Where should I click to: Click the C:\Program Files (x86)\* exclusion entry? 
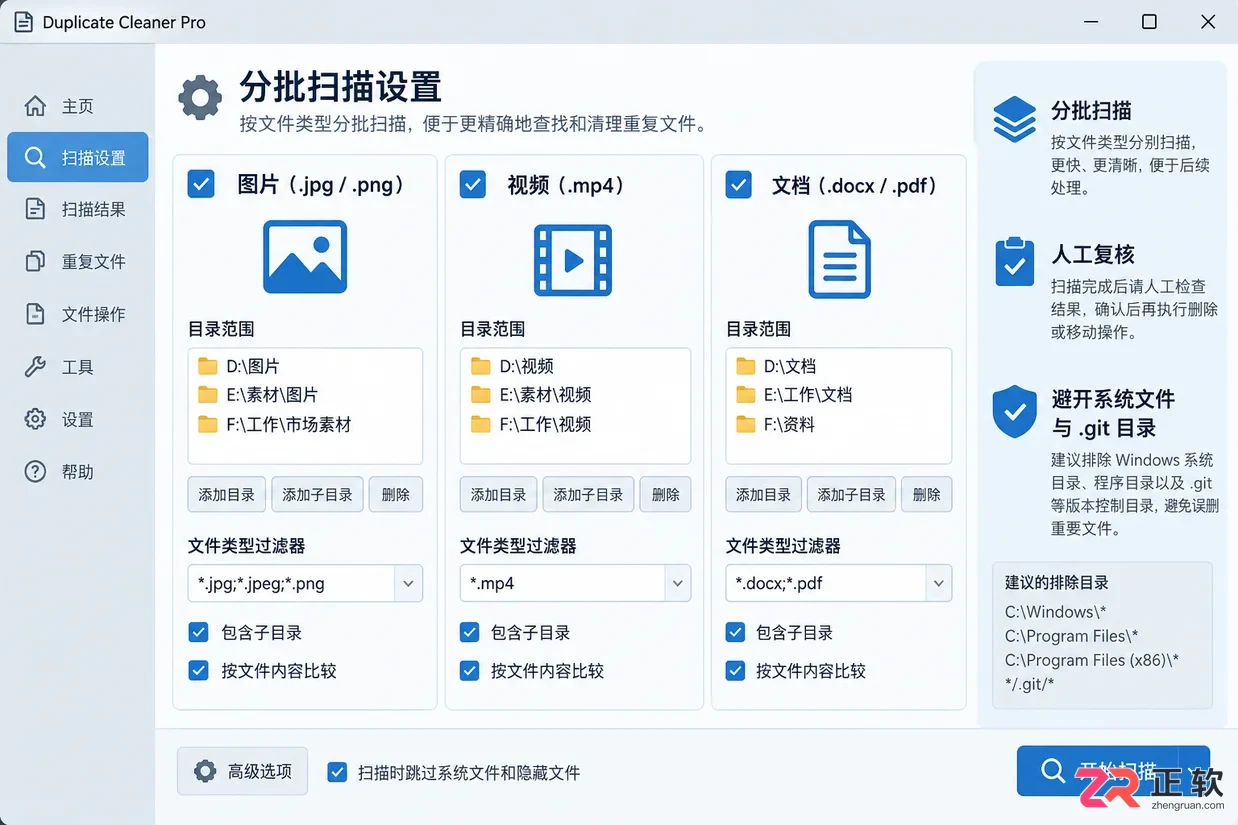(1092, 660)
